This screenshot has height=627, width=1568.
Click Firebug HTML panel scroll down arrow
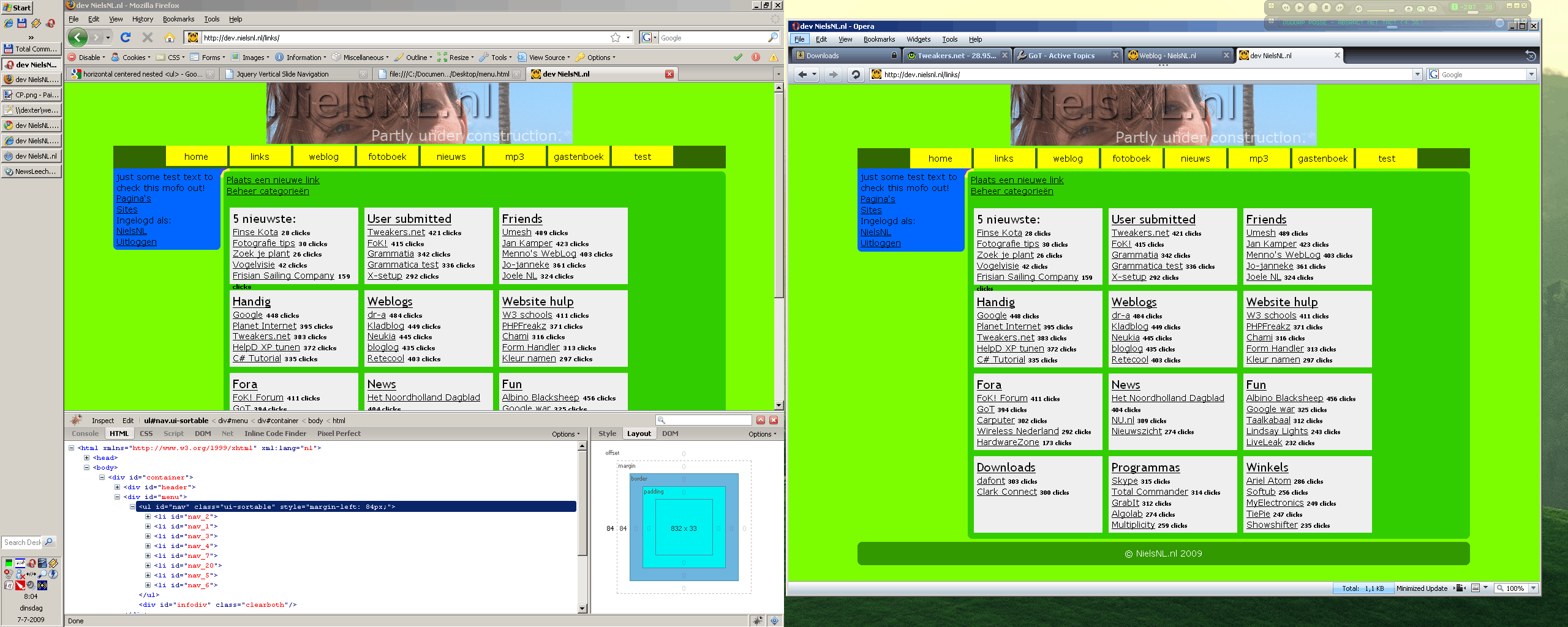click(582, 609)
